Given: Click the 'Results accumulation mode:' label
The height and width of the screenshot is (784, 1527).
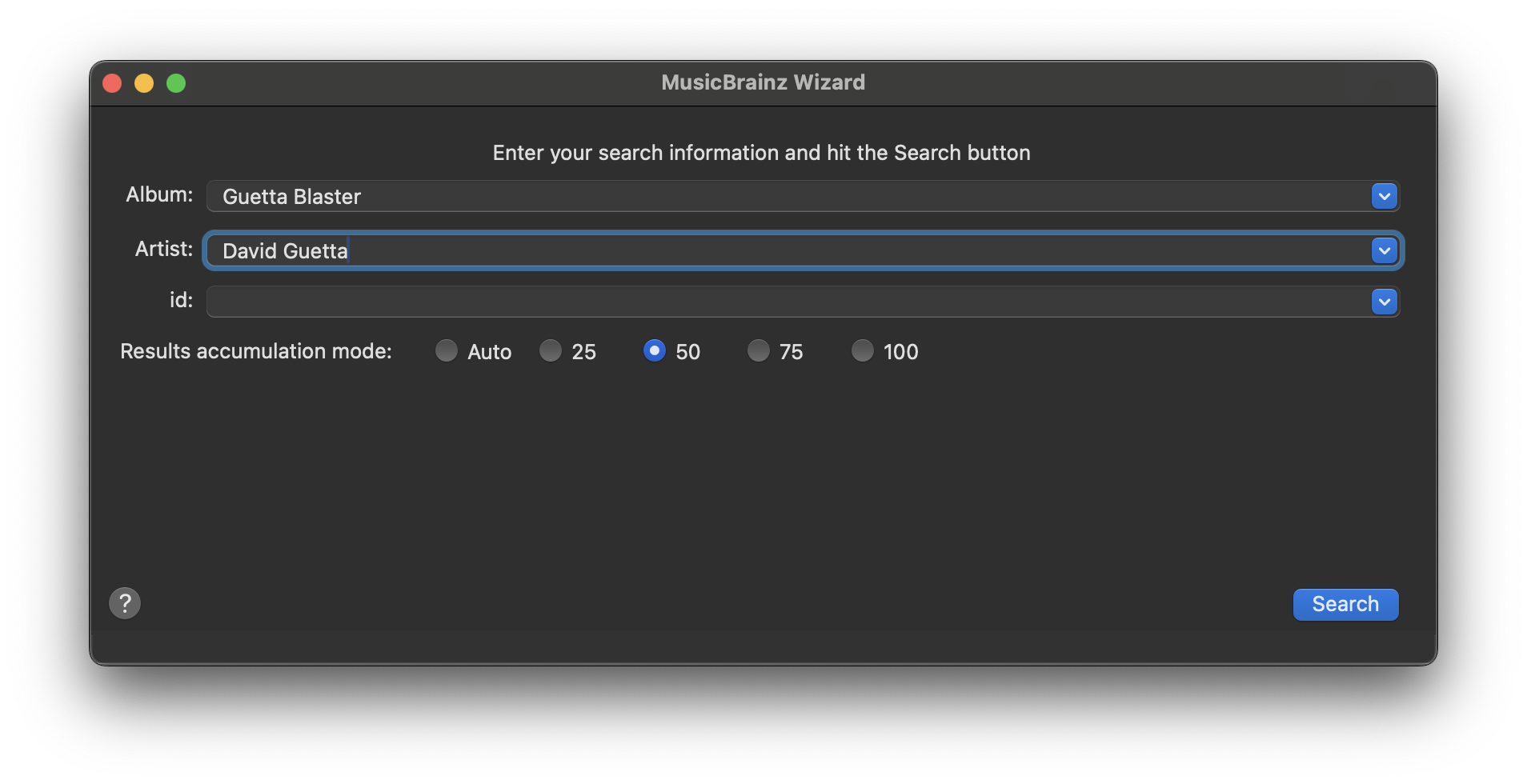Looking at the screenshot, I should point(256,351).
